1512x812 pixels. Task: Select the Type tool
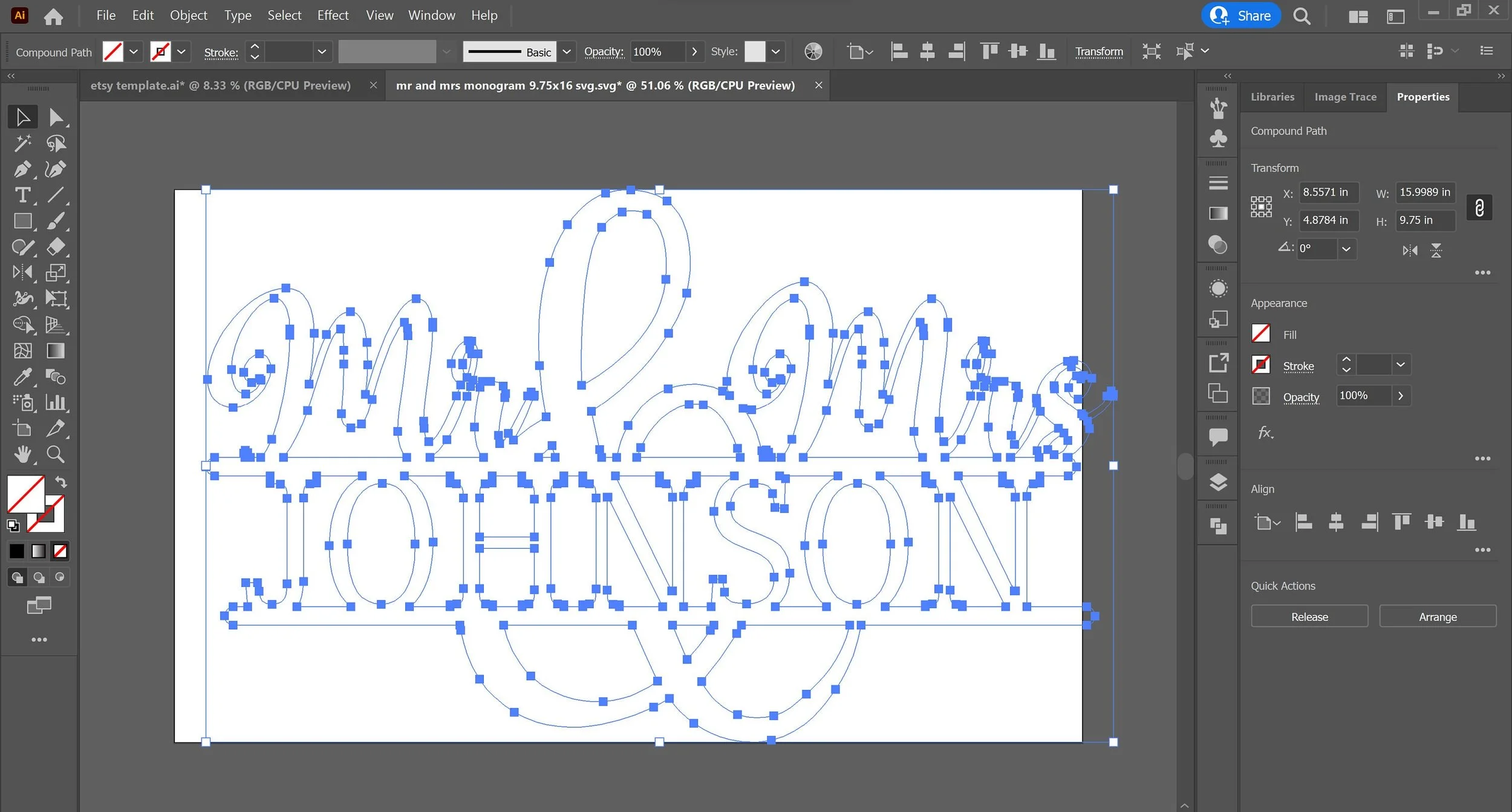coord(22,195)
